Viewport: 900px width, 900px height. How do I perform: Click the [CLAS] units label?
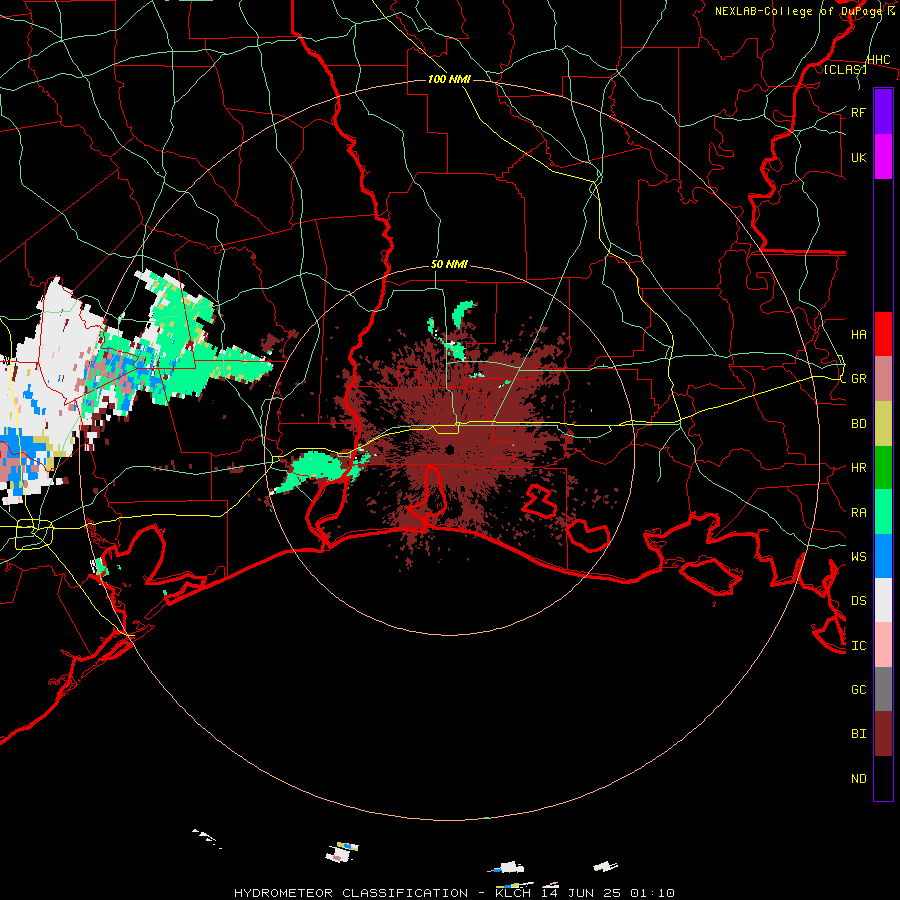pos(845,69)
